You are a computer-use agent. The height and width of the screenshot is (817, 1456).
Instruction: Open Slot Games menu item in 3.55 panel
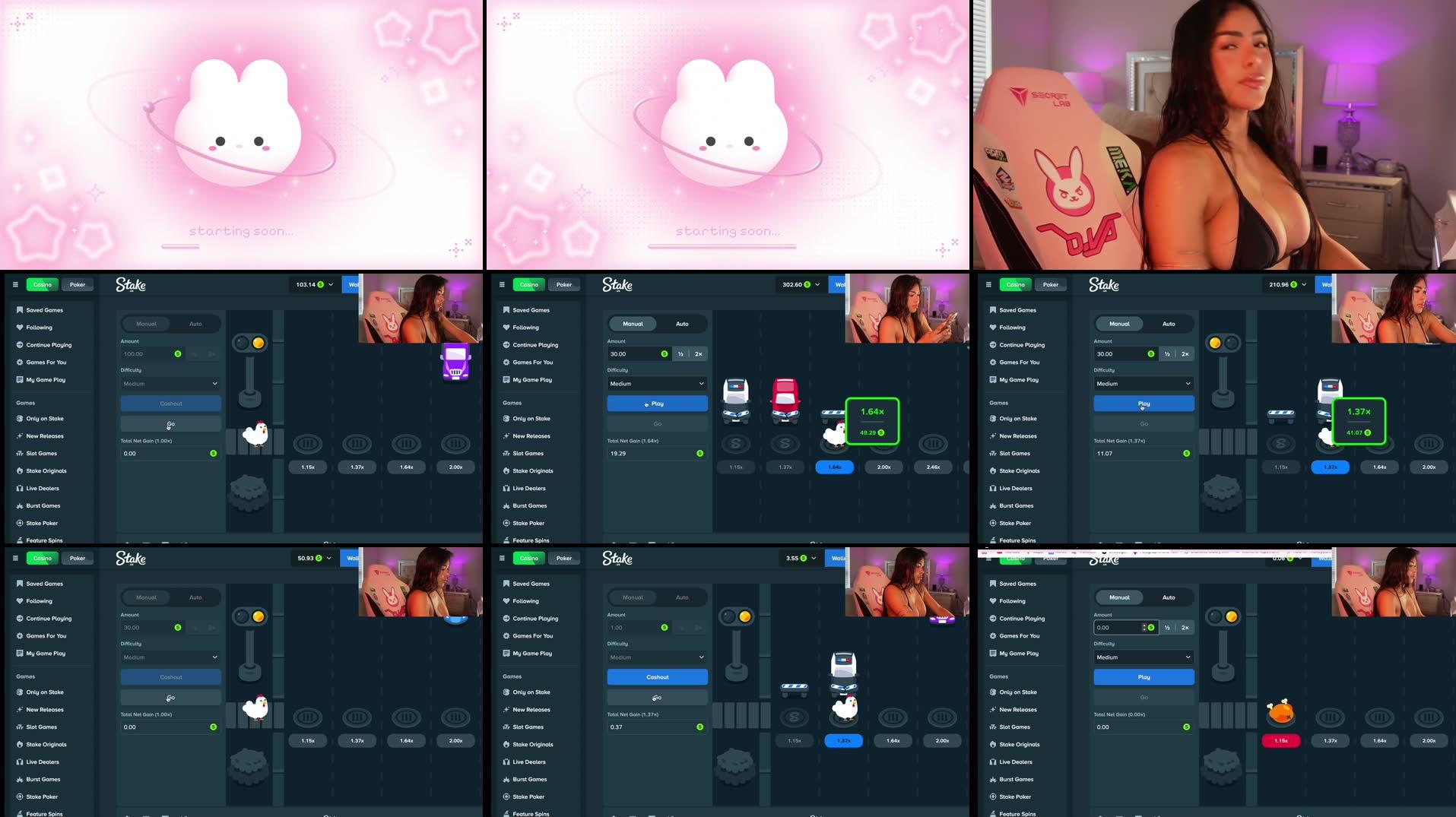[x=528, y=727]
